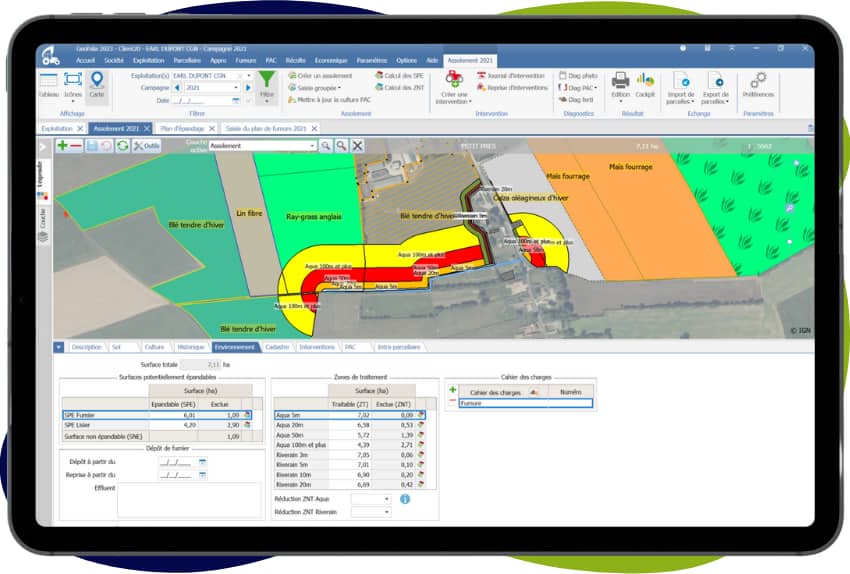The height and width of the screenshot is (574, 850).
Task: Open the Date filter calendar picker
Action: [236, 100]
